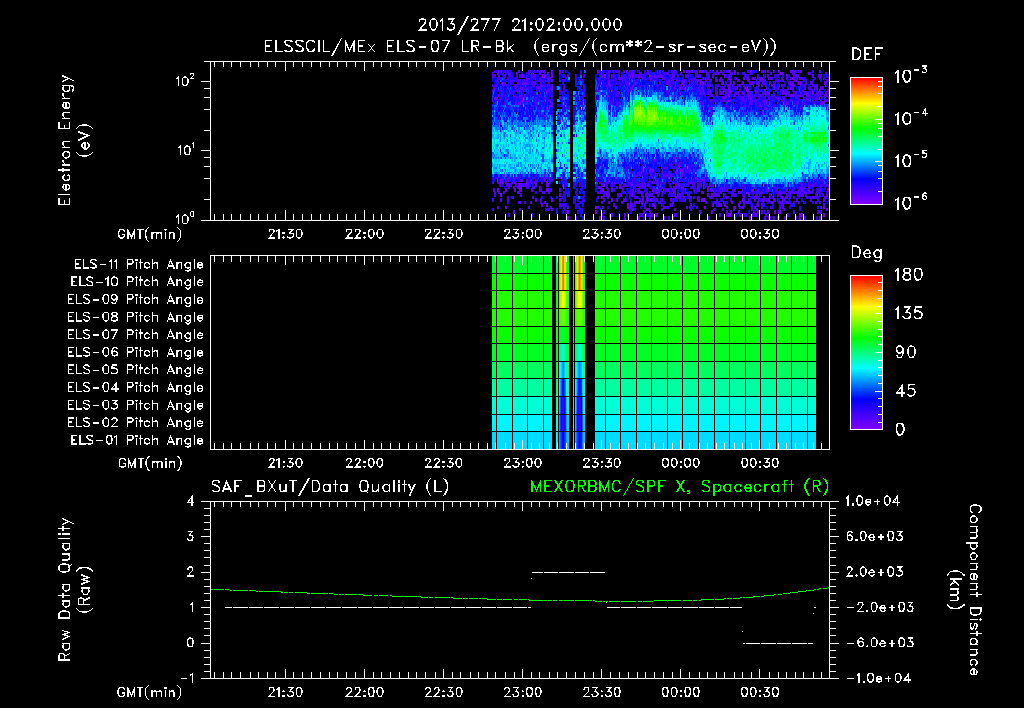Click 22:00 time label under data quality panel

364,692
